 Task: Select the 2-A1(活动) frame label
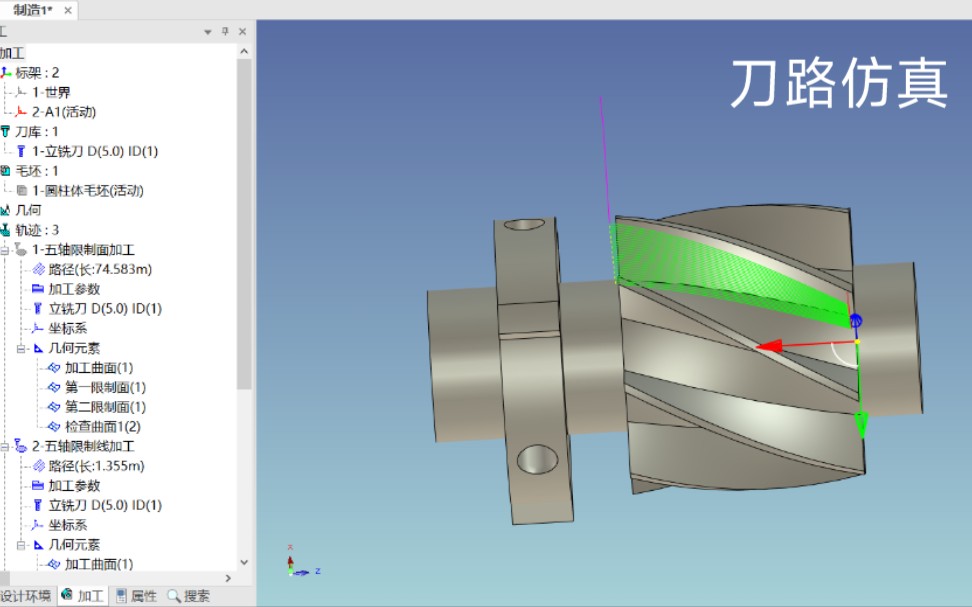tap(64, 112)
